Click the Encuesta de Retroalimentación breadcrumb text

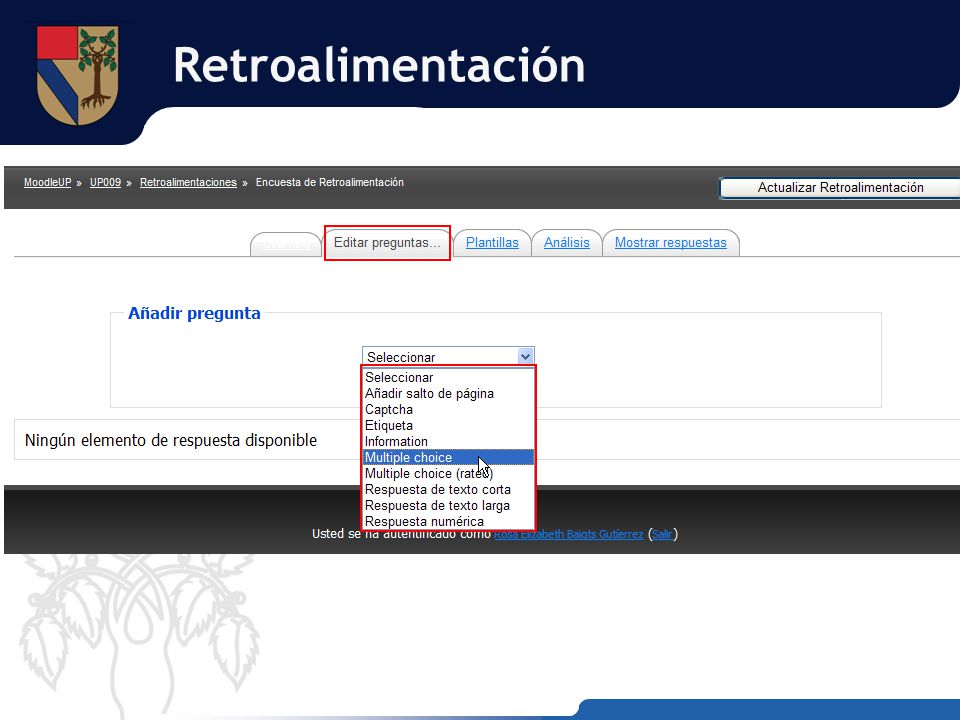click(329, 182)
